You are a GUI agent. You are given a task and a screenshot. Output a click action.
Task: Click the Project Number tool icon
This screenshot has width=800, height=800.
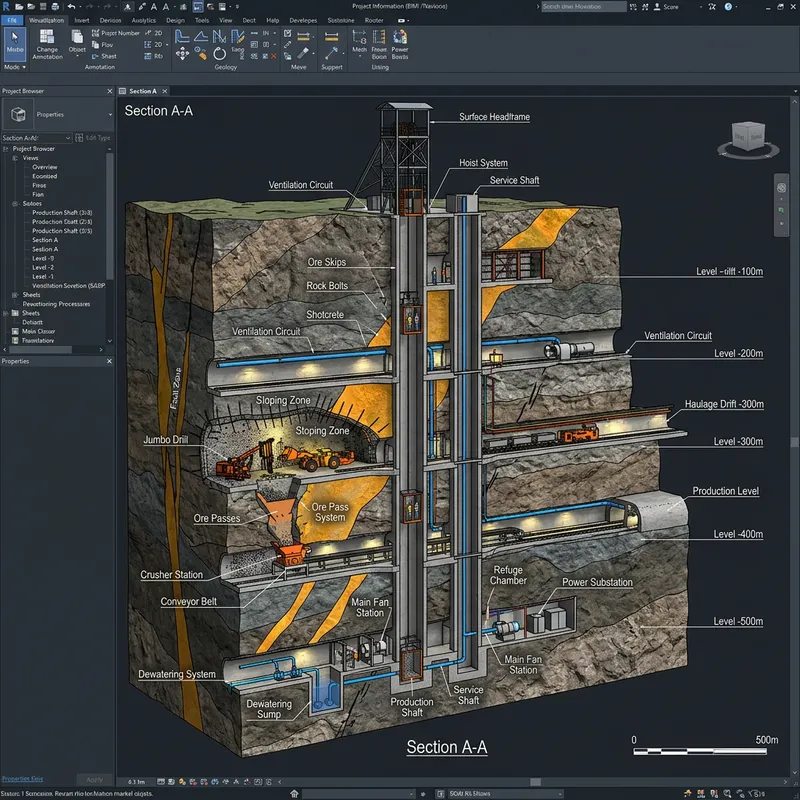tap(93, 31)
